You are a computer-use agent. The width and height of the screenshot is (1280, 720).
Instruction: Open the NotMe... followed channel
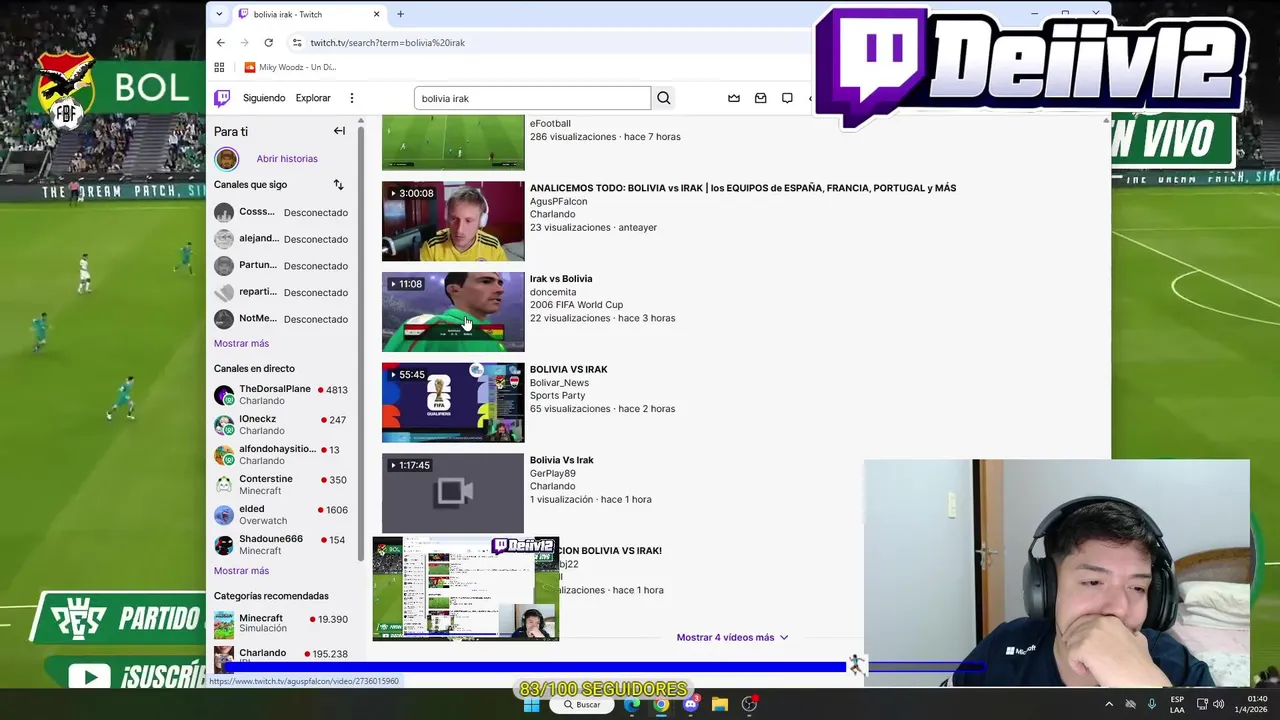click(280, 319)
